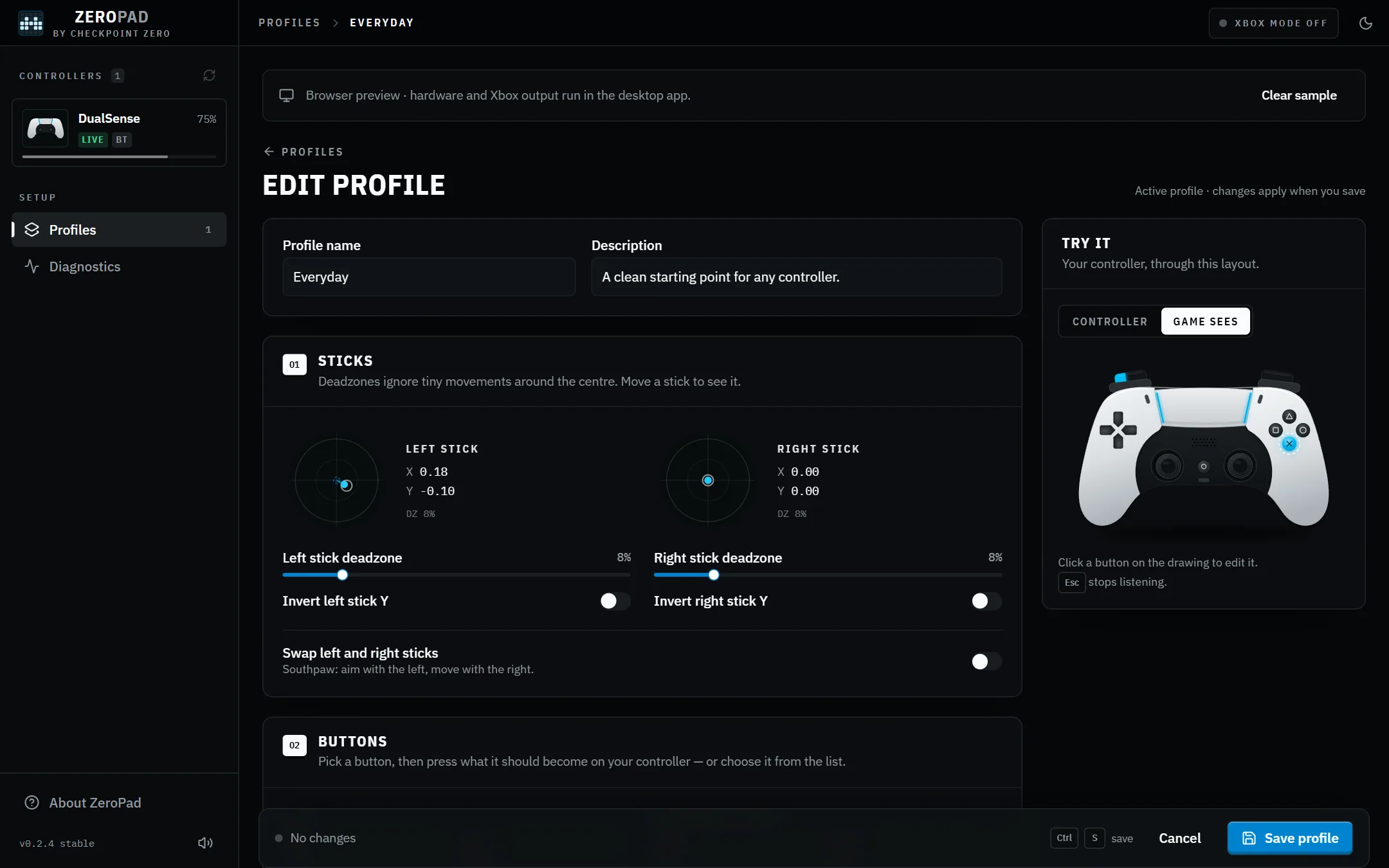Open Diagnostics in the sidebar

pos(119,266)
